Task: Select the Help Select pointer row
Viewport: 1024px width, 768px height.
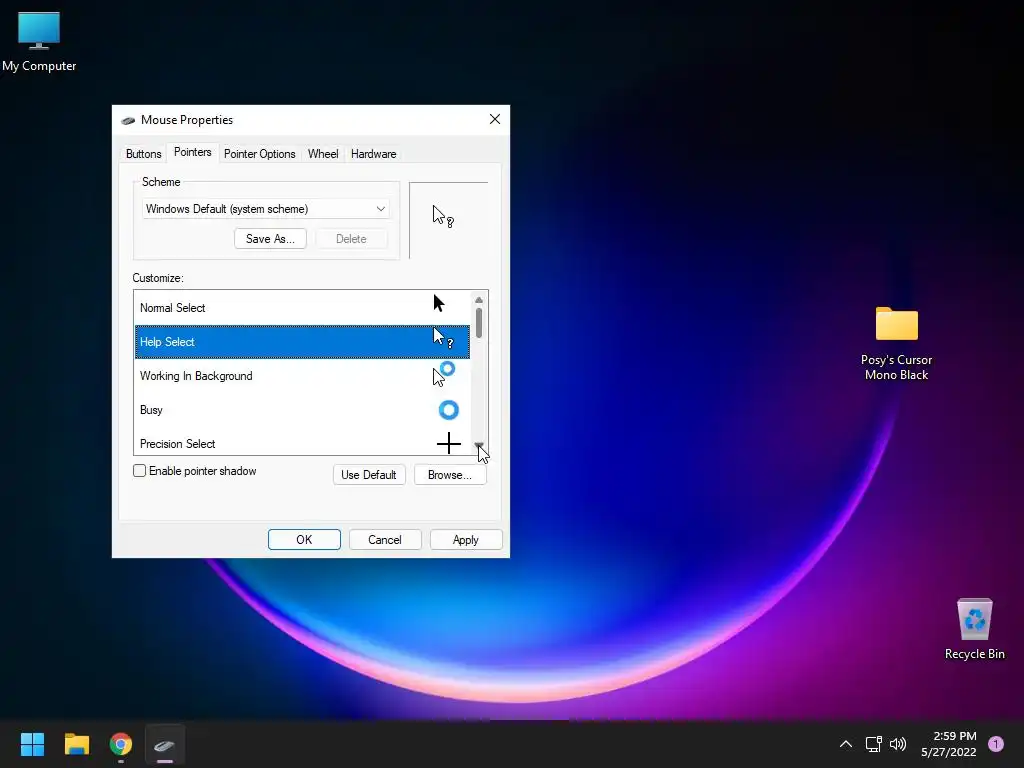Action: 302,342
